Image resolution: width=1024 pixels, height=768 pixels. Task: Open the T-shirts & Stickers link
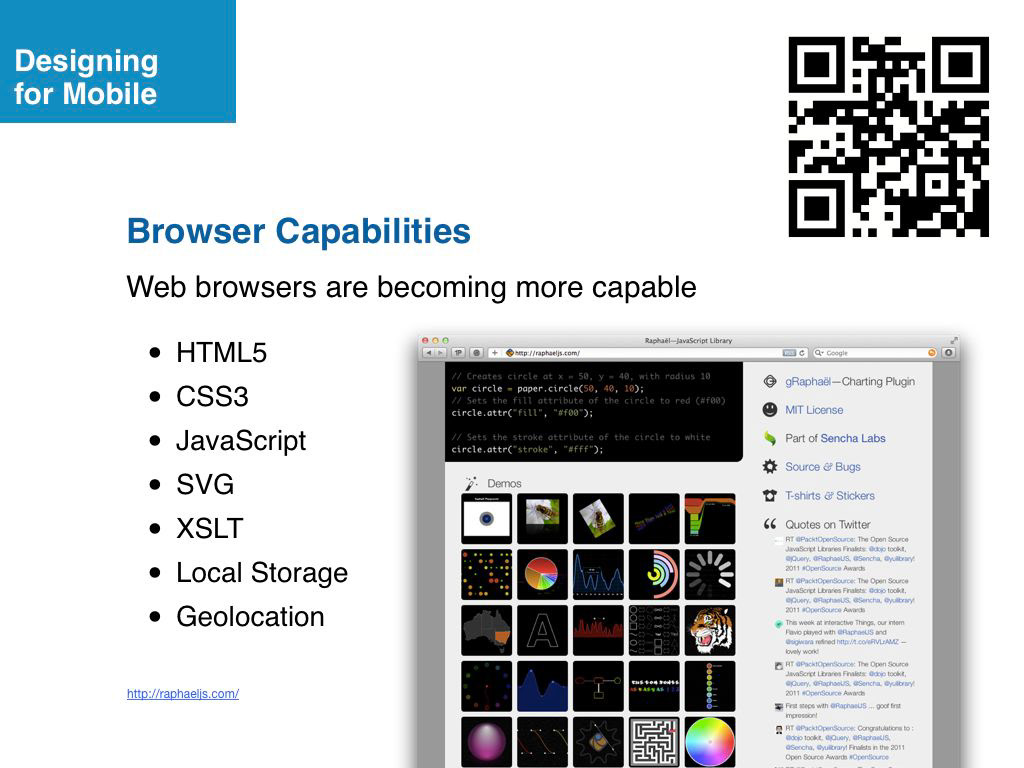point(829,496)
